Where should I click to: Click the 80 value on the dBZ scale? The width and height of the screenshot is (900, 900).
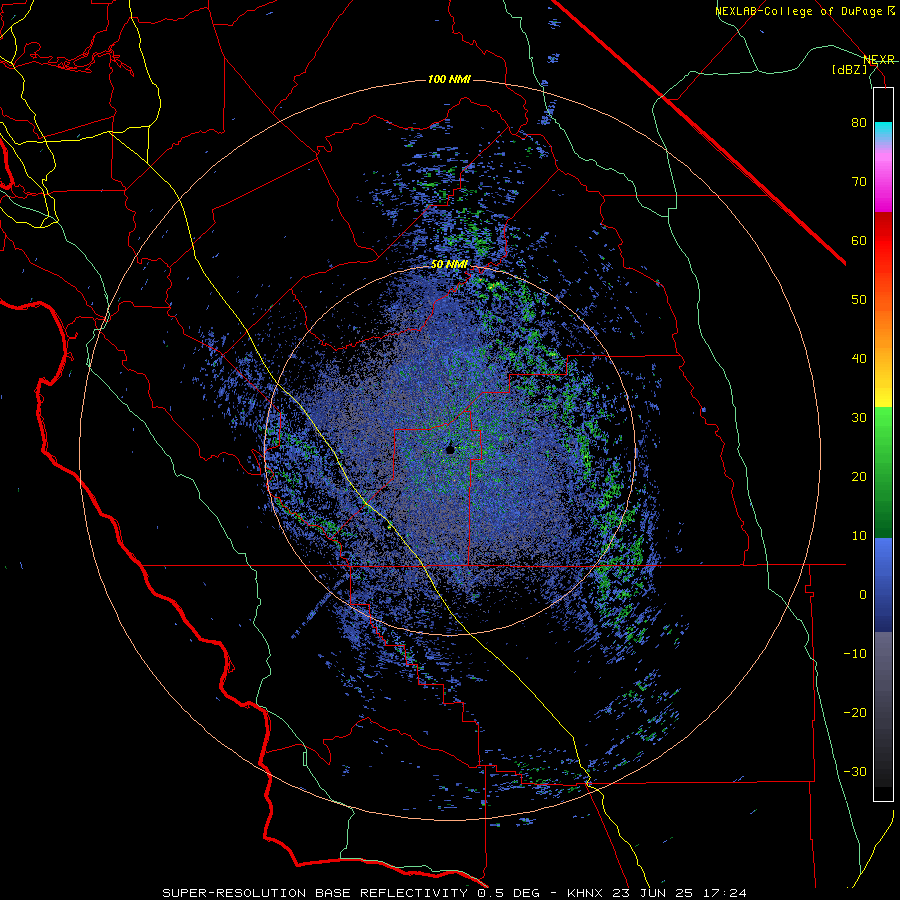(859, 122)
